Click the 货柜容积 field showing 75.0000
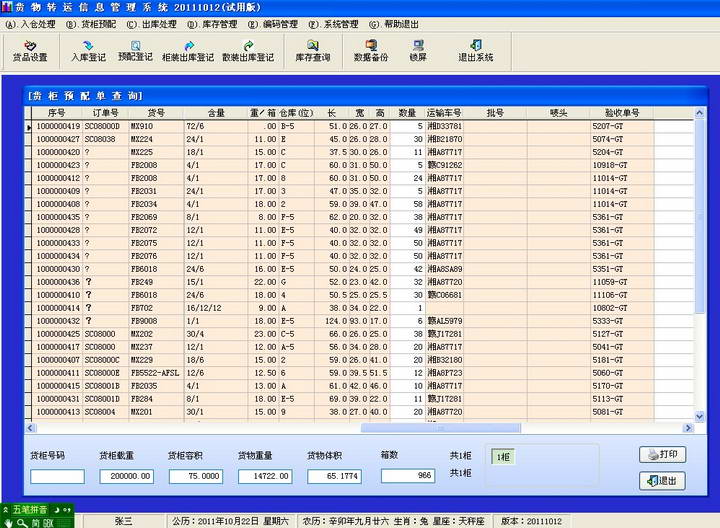The width and height of the screenshot is (720, 528). pyautogui.click(x=196, y=476)
